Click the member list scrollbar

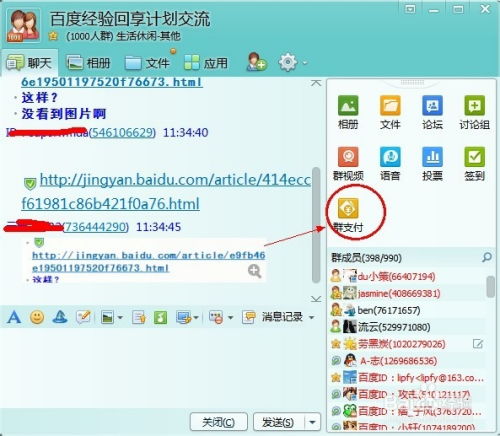click(x=490, y=287)
